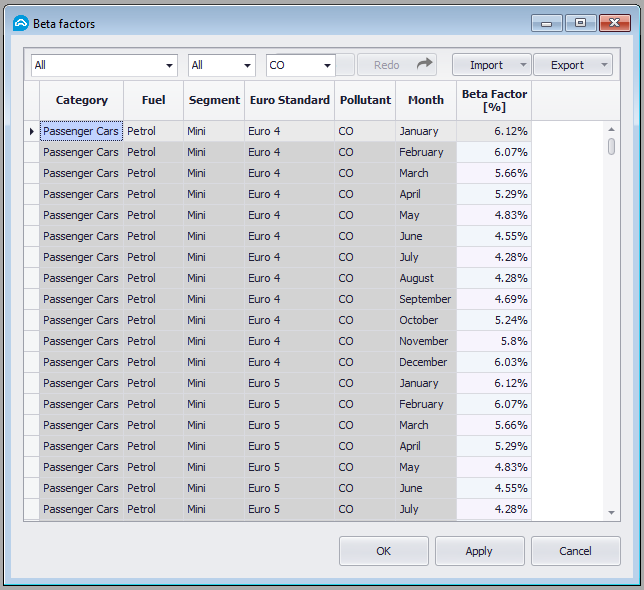Open the Import dropdown arrow
Viewport: 644px width, 590px height.
[x=523, y=66]
